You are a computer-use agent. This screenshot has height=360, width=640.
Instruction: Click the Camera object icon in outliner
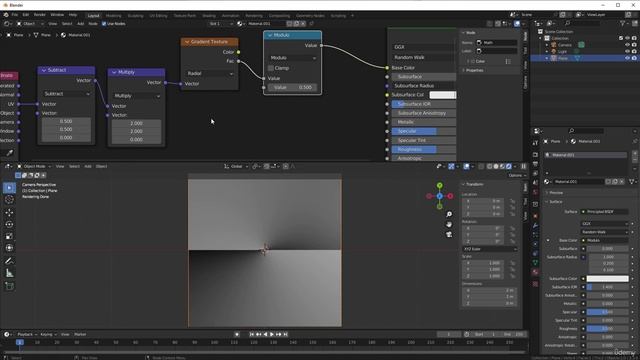click(554, 45)
